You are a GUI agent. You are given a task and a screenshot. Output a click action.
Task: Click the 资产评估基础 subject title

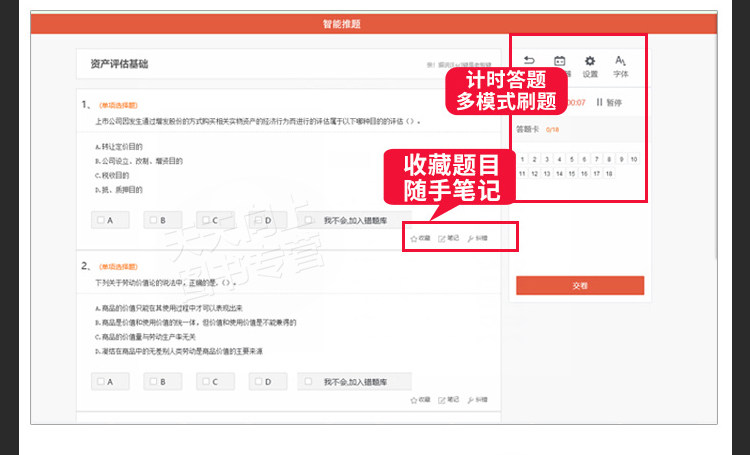(x=119, y=64)
